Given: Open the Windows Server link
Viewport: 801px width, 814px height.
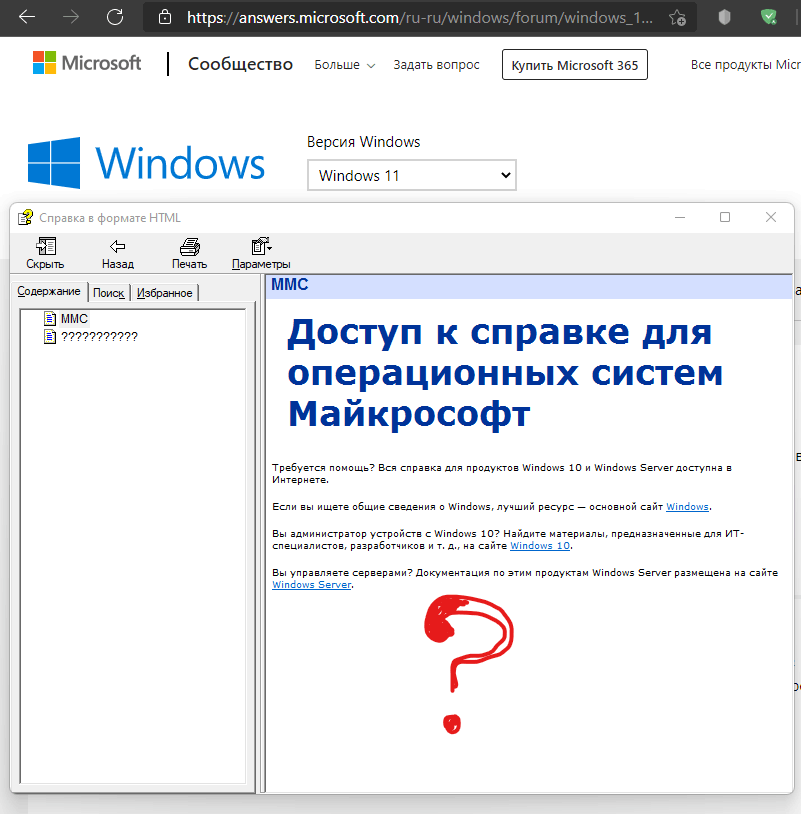Looking at the screenshot, I should (x=311, y=585).
